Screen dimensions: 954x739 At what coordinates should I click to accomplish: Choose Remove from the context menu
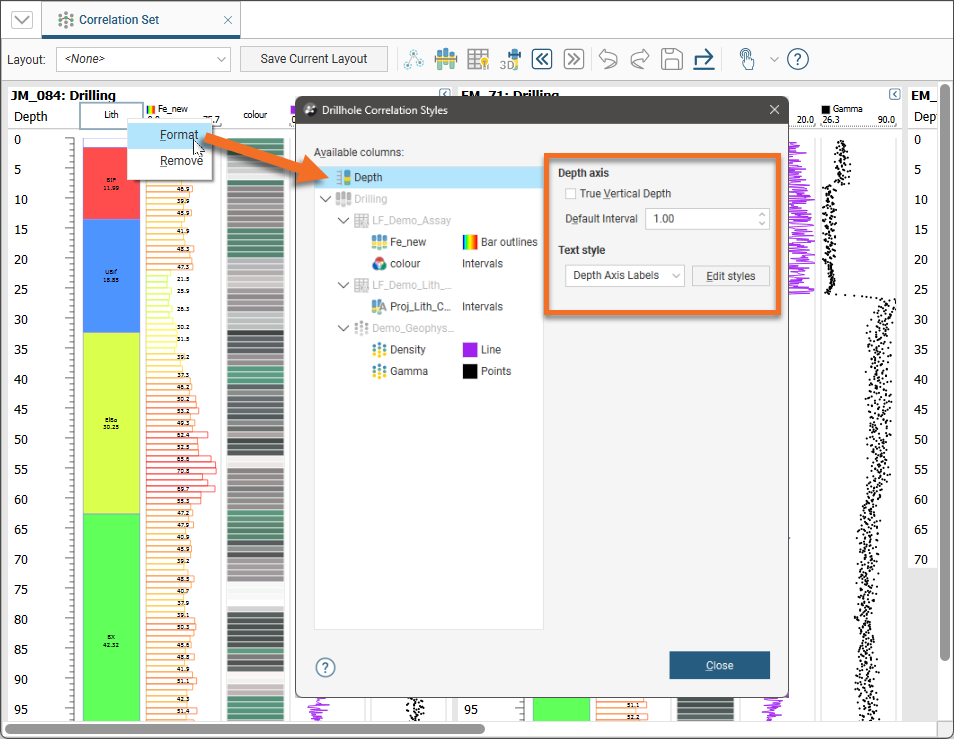[180, 160]
